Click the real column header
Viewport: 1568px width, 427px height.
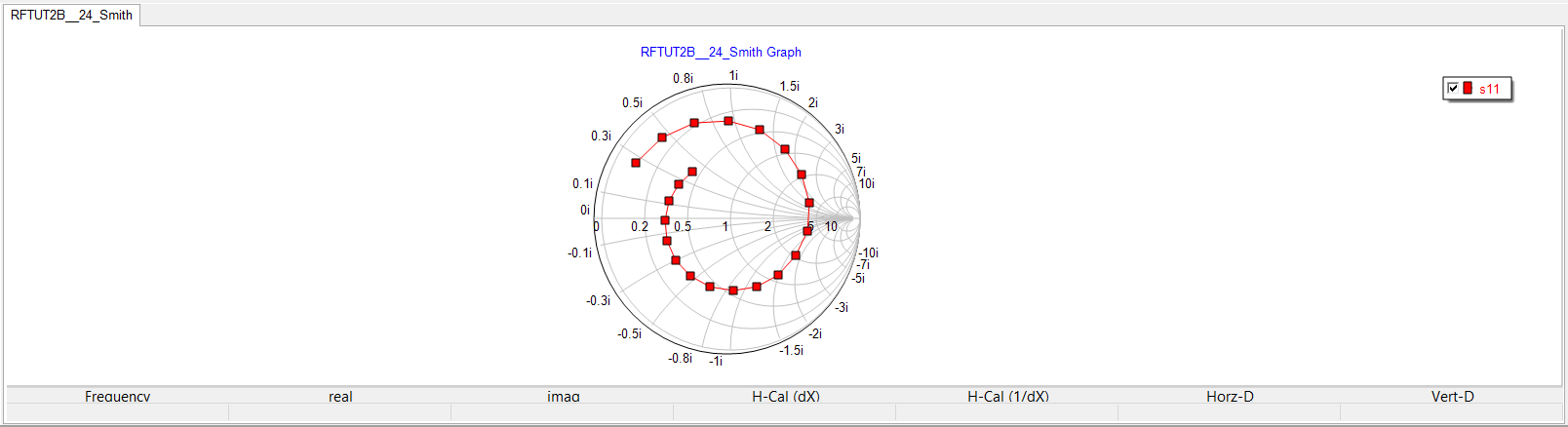tap(340, 396)
